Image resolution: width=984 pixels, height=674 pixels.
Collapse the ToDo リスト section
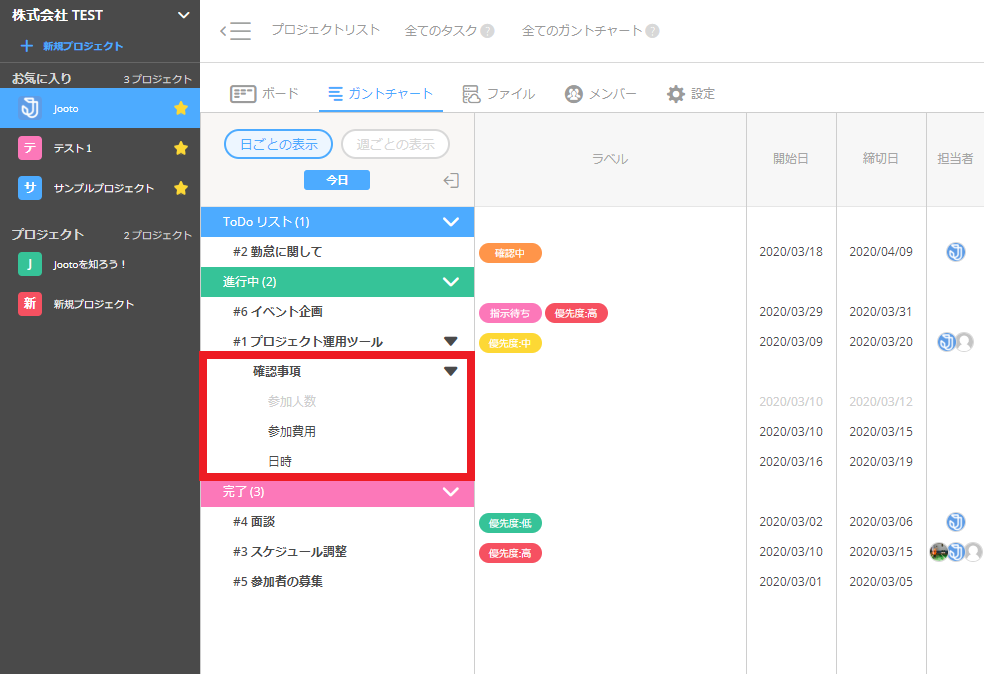450,222
